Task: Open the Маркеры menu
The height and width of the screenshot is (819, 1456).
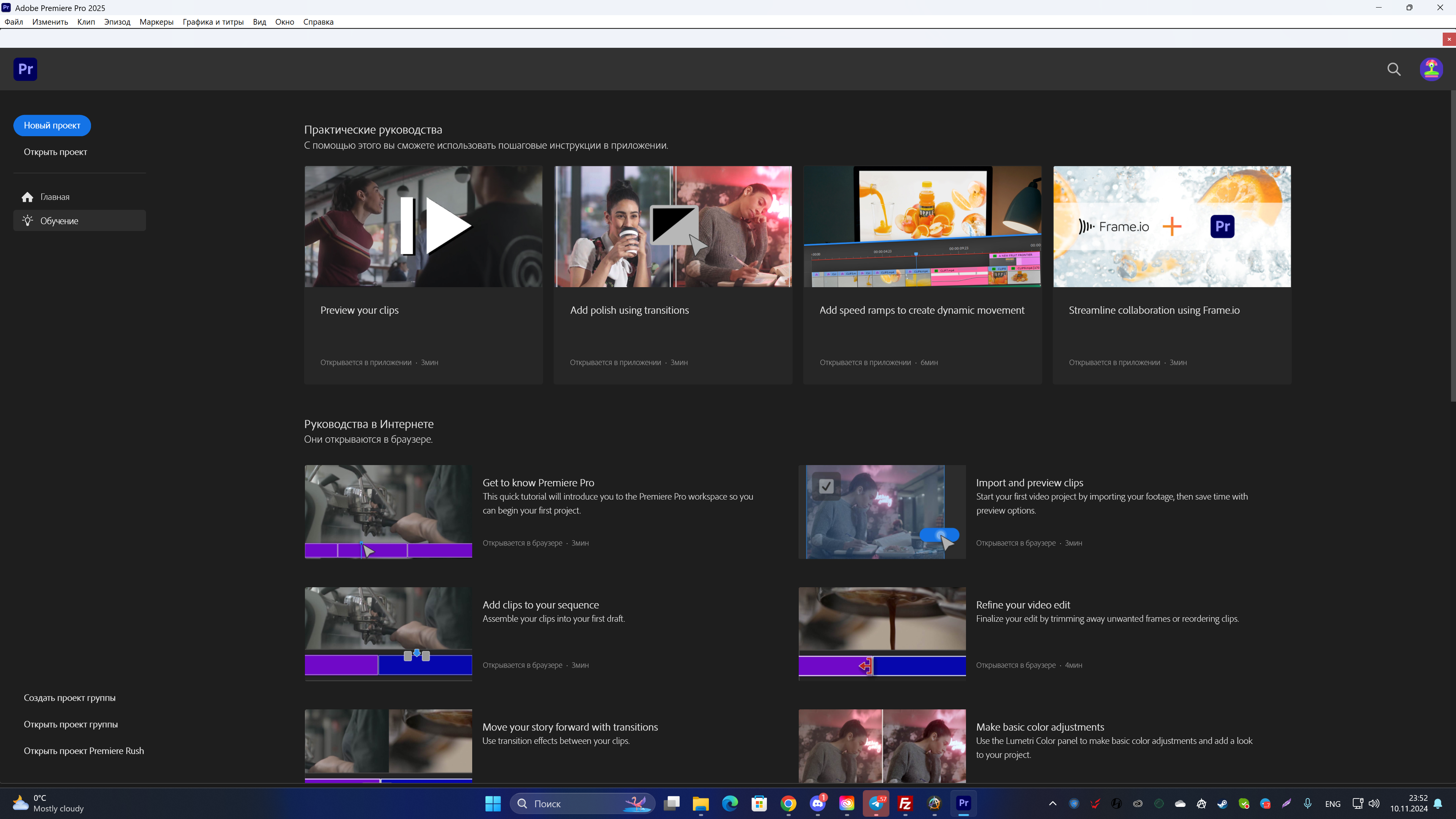Action: coord(156,22)
